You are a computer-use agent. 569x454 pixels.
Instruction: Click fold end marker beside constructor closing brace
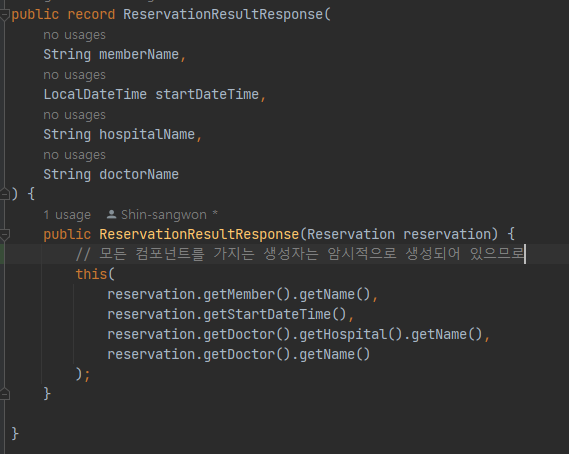point(4,394)
